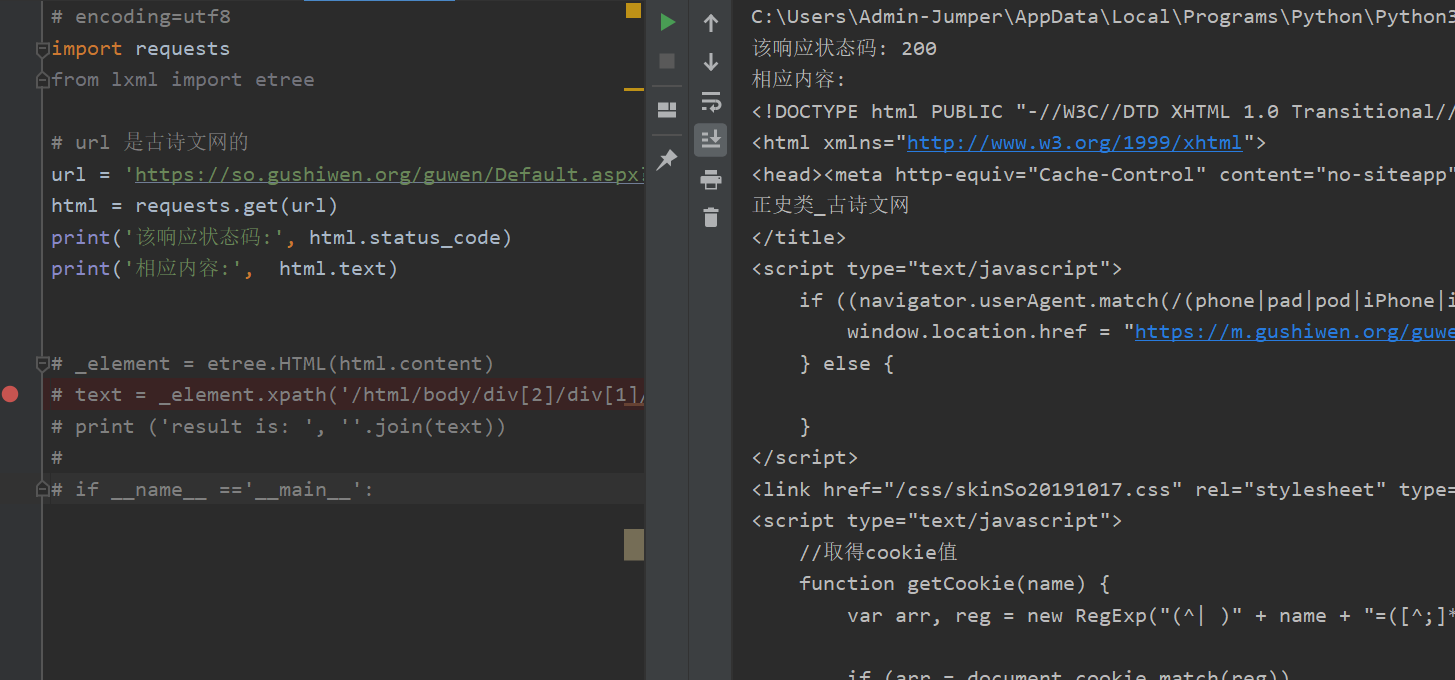
Task: Click the '# url 是古诗文网的' comment
Action: click(150, 142)
